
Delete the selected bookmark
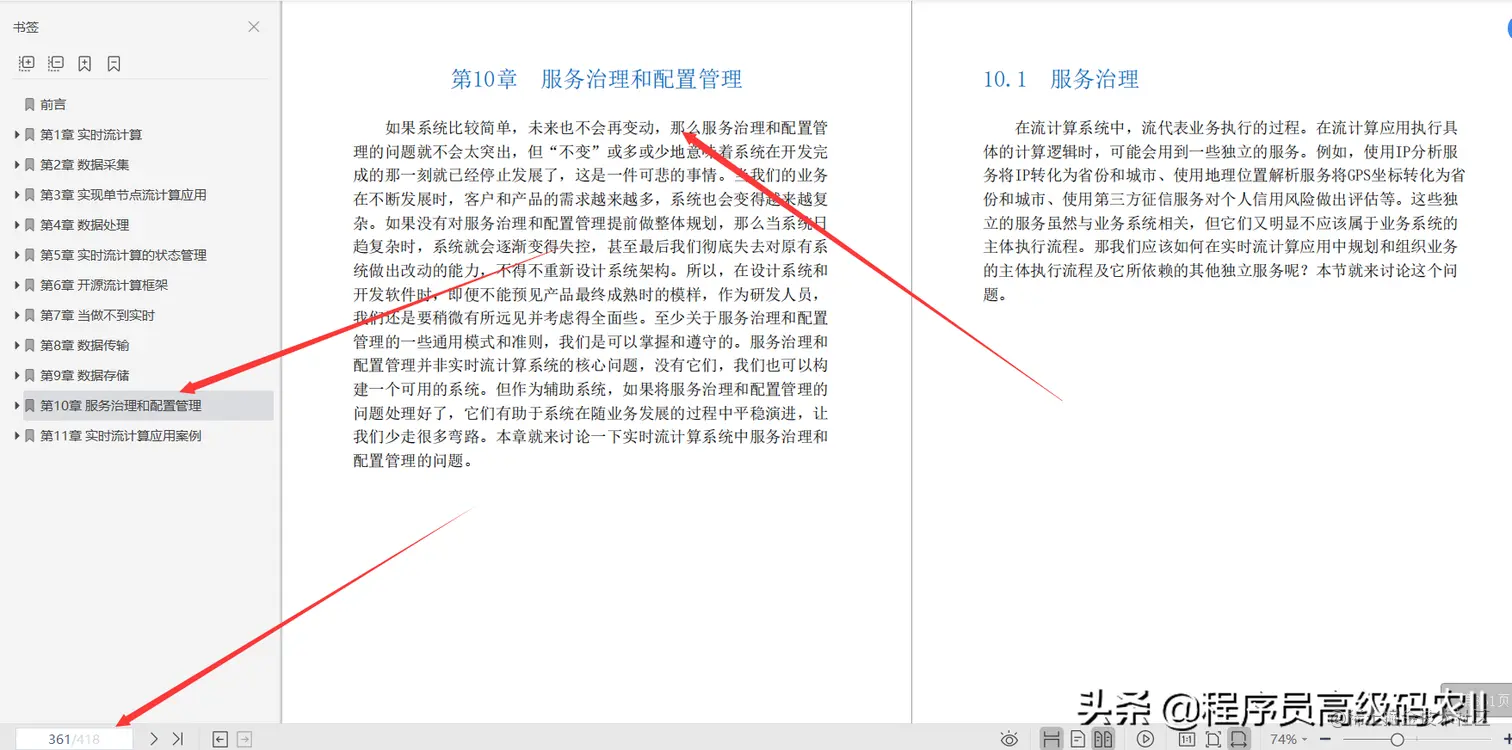click(113, 62)
